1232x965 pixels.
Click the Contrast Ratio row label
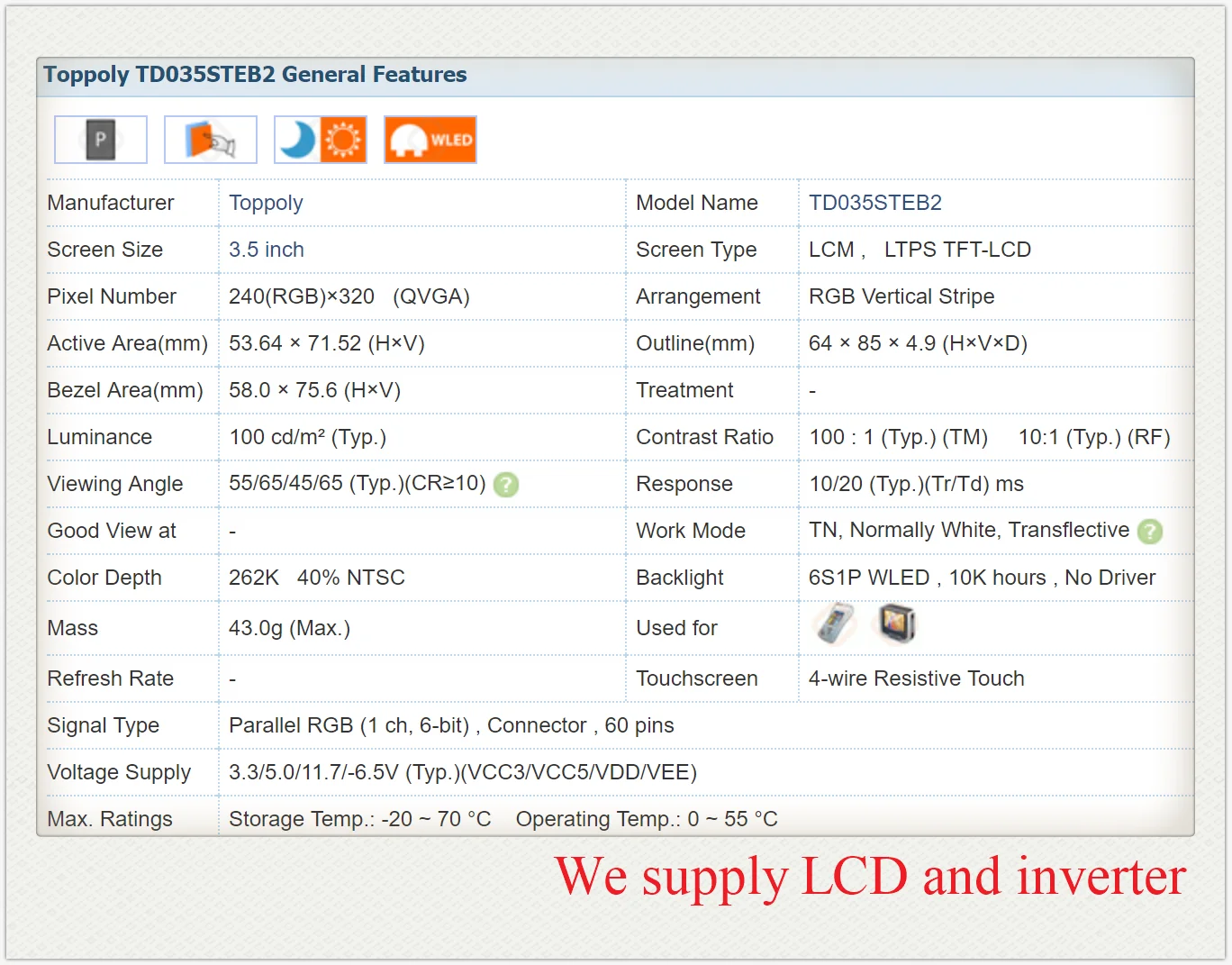(704, 437)
